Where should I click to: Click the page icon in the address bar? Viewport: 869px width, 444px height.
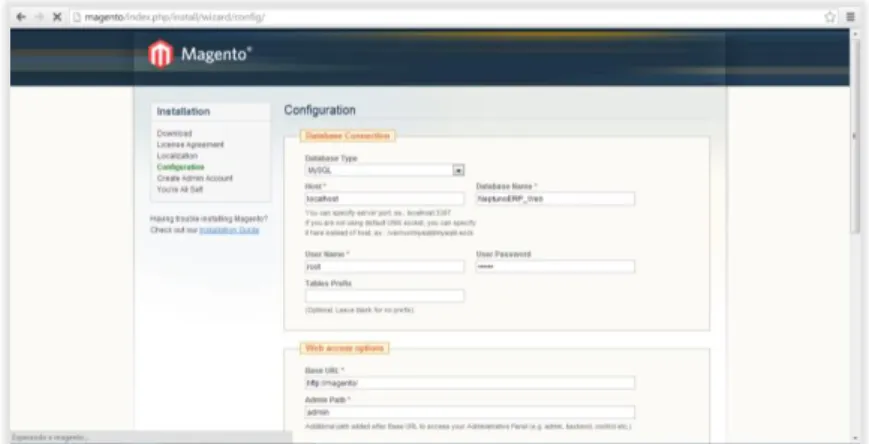[77, 17]
